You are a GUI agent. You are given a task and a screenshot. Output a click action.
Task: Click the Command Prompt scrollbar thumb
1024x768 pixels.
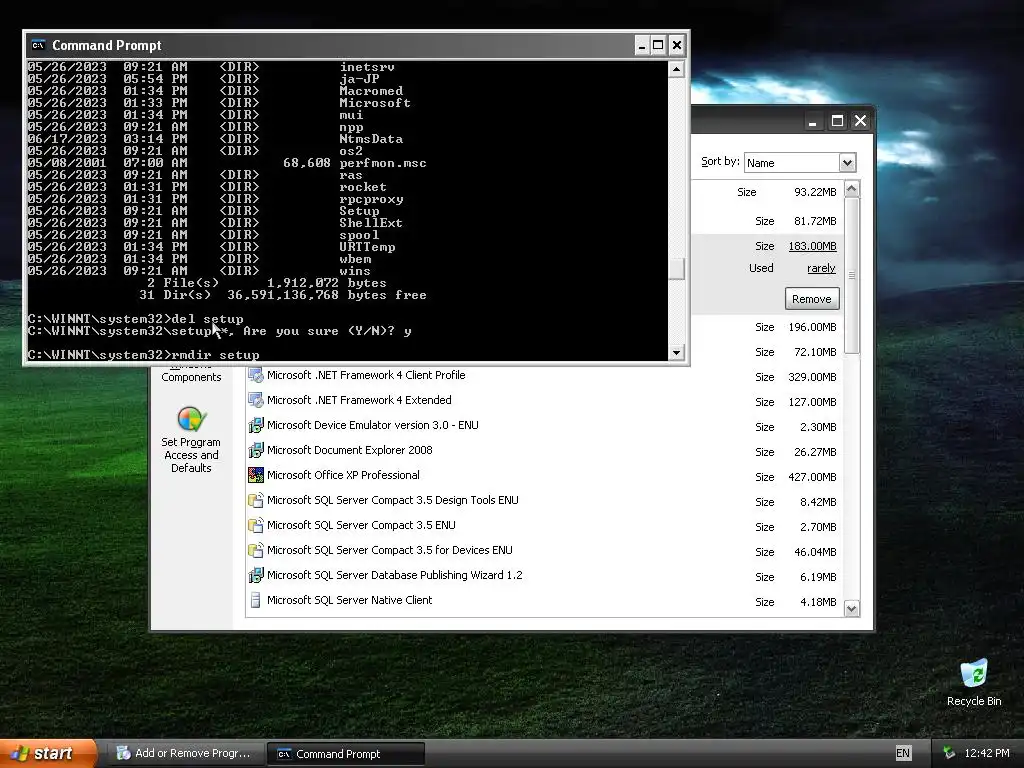coord(677,268)
